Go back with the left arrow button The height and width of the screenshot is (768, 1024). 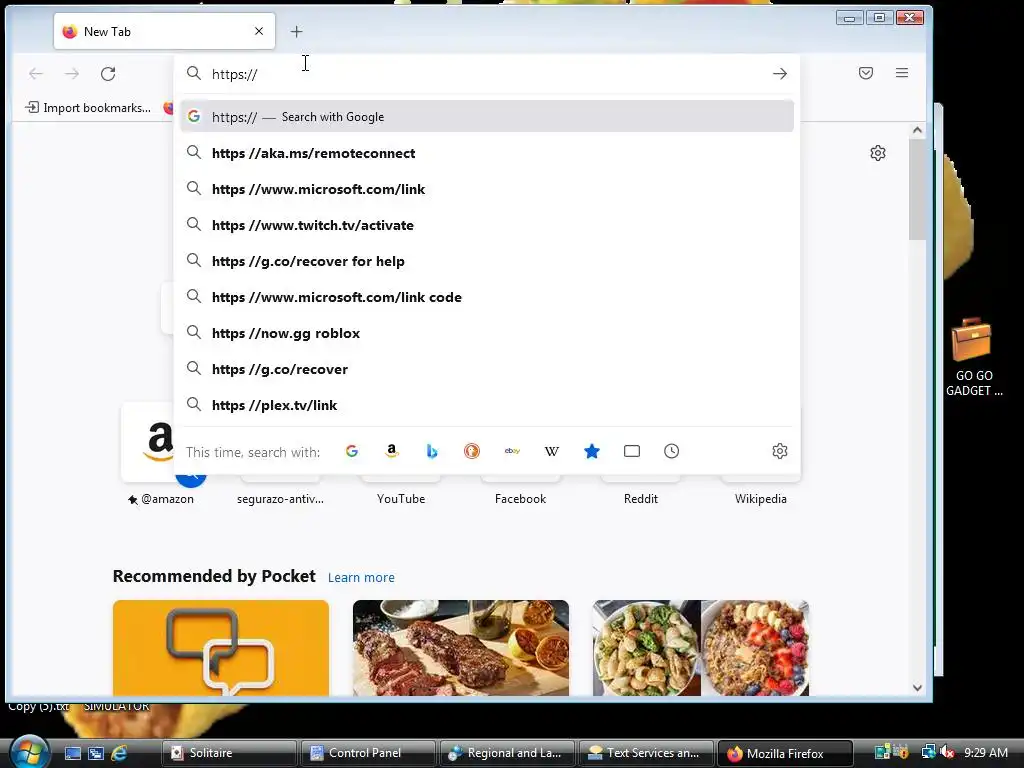coord(36,74)
